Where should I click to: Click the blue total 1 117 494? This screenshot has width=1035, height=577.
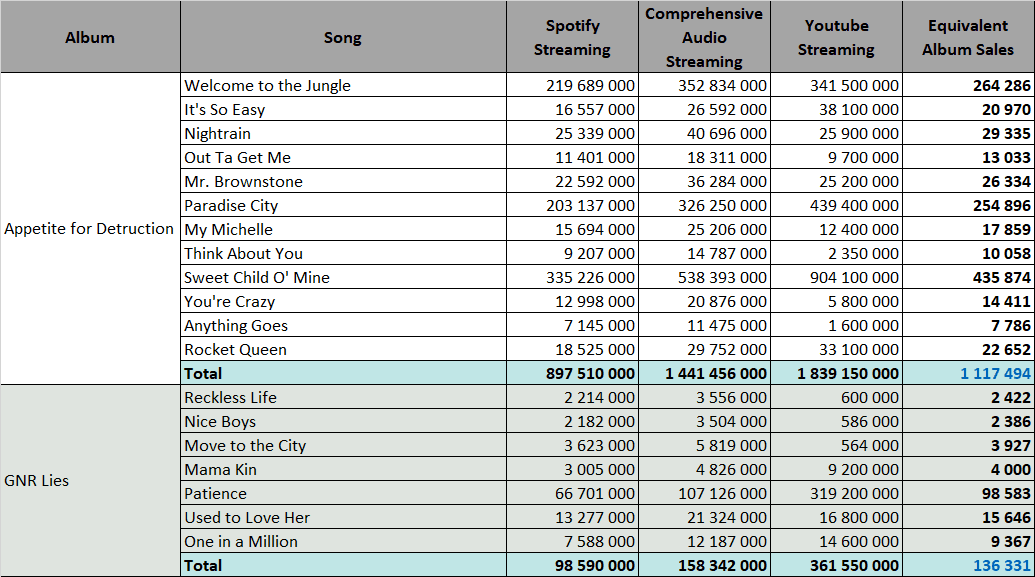point(995,374)
